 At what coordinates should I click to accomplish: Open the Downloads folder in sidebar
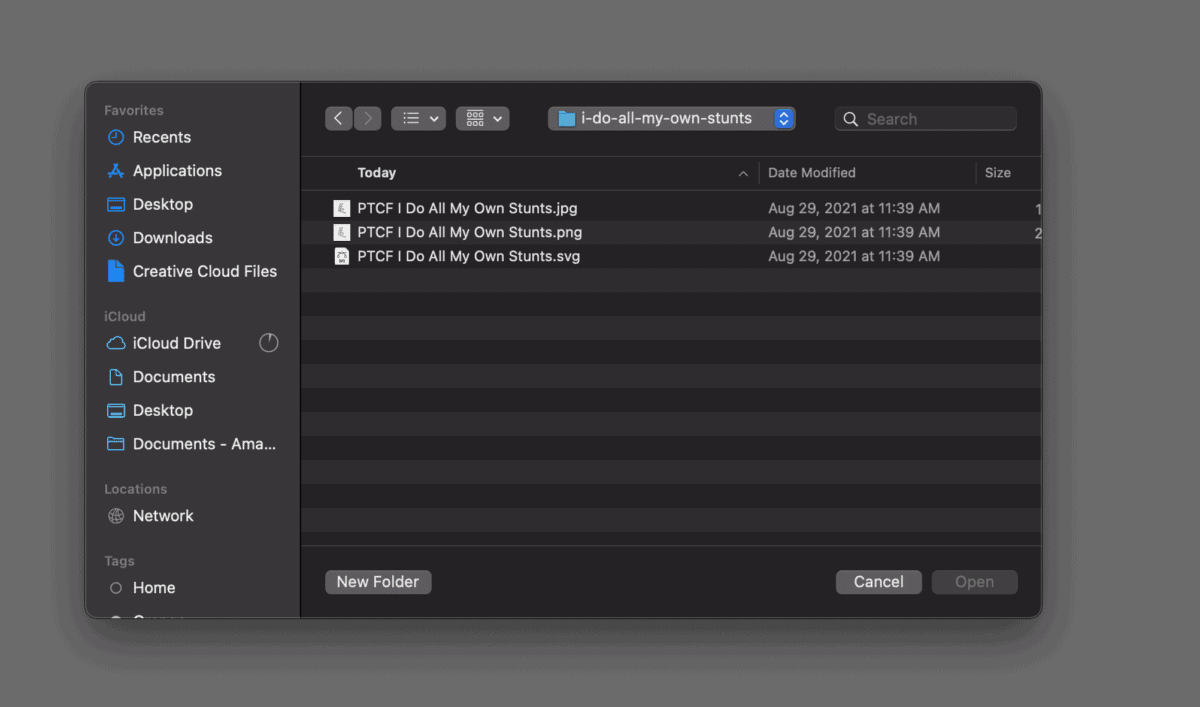click(x=172, y=238)
